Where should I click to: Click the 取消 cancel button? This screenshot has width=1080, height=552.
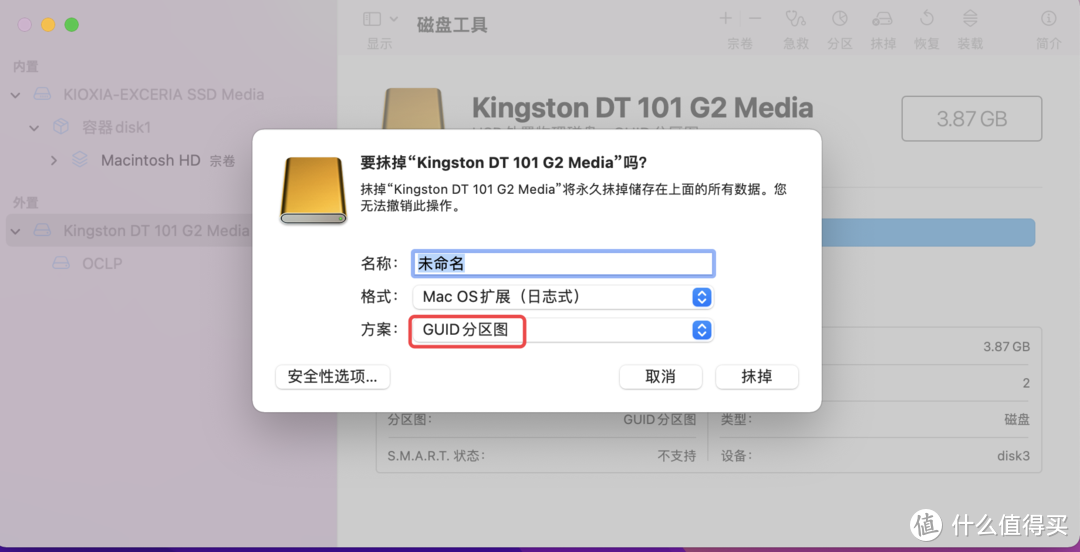[661, 377]
